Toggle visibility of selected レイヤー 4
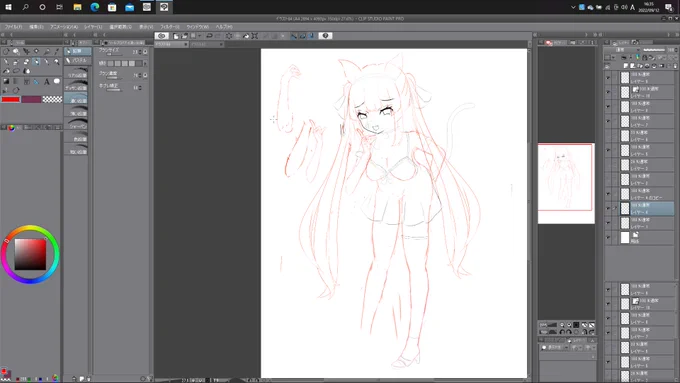Image resolution: width=680 pixels, height=383 pixels. point(608,208)
